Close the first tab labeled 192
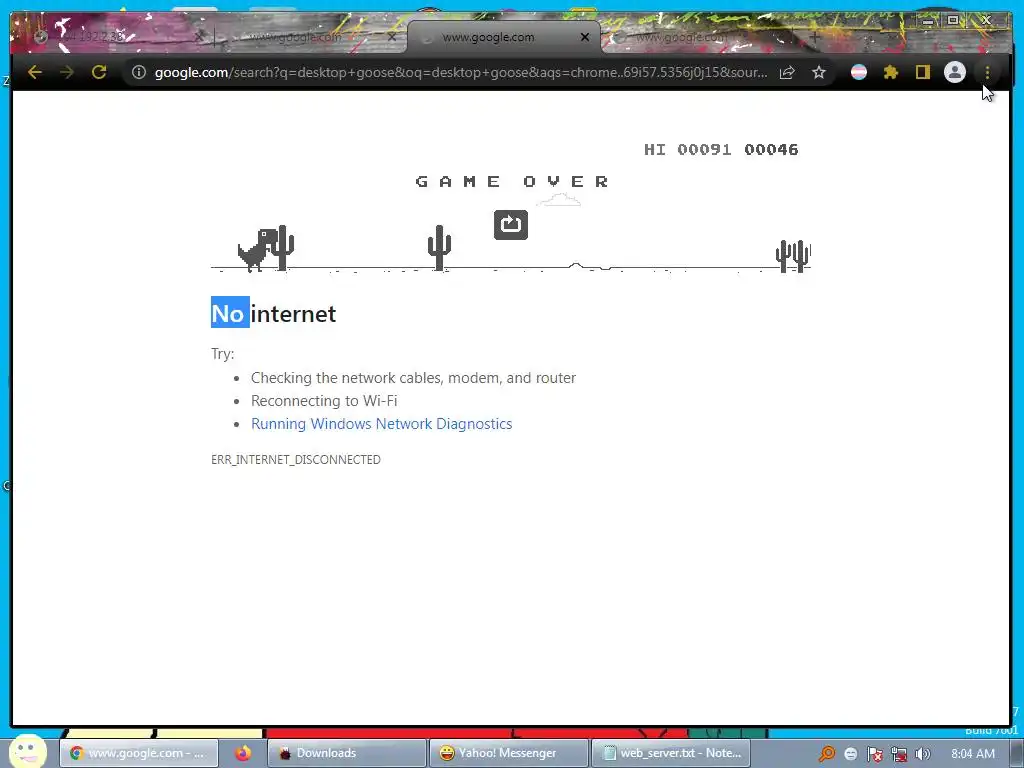1024x768 pixels. [x=199, y=37]
